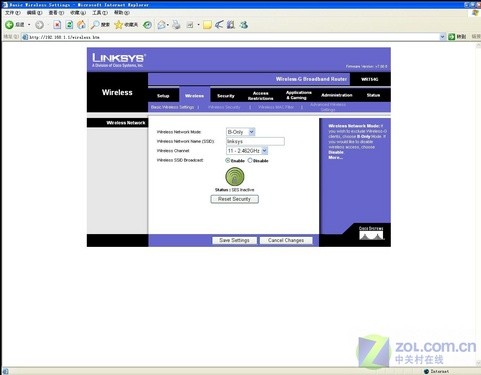Switch to the Administration tab
This screenshot has width=481, height=375.
[x=337, y=95]
